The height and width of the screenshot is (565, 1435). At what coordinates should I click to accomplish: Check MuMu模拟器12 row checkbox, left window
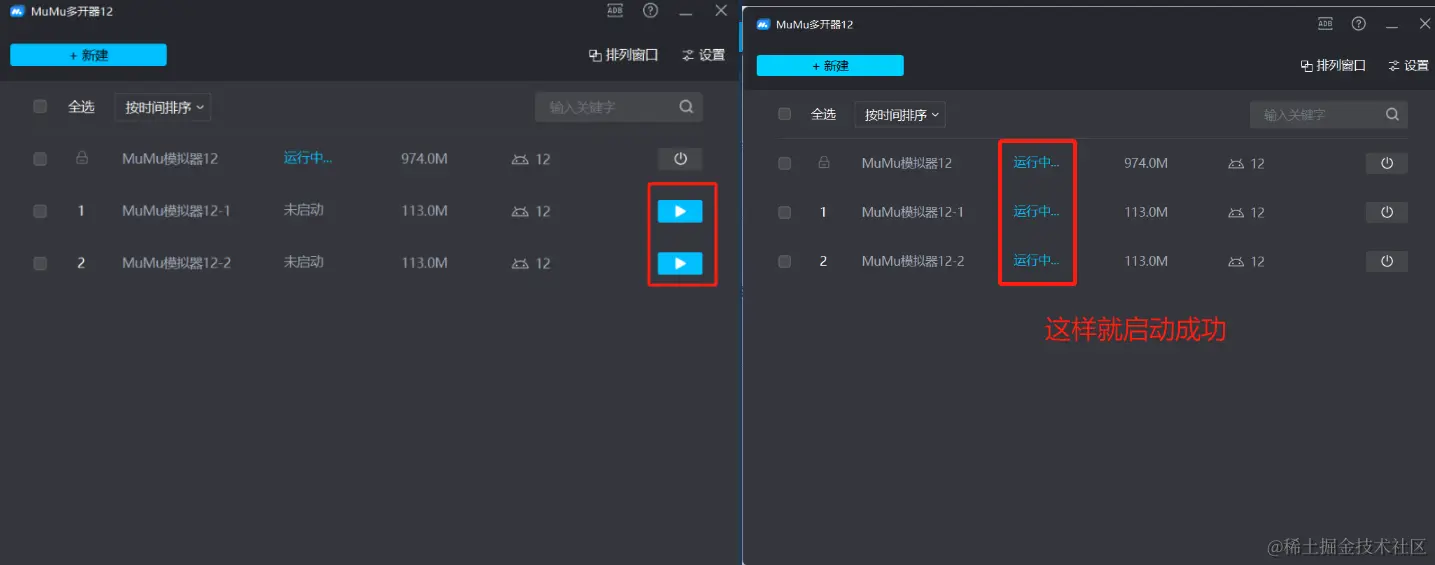coord(40,158)
